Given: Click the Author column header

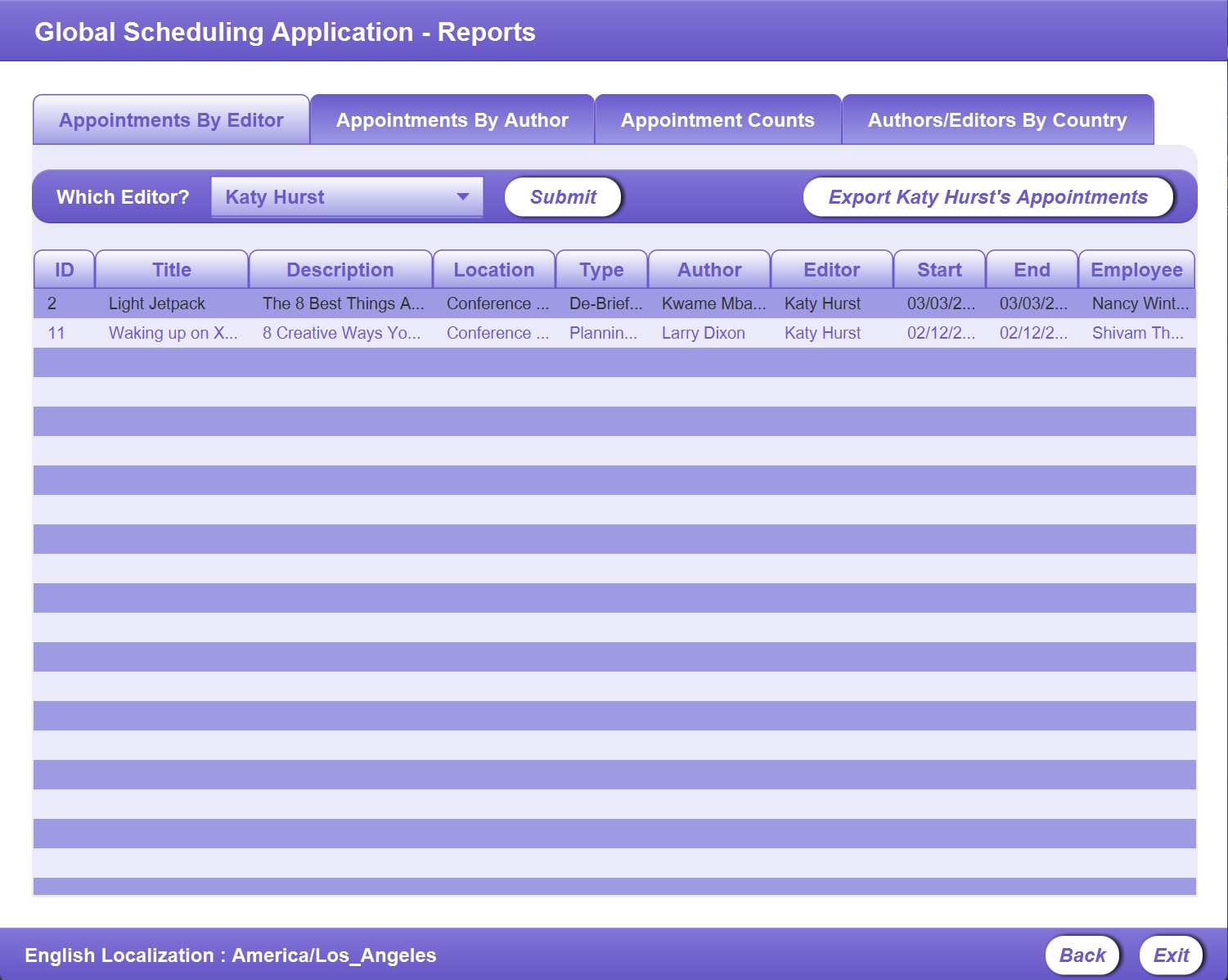Looking at the screenshot, I should (708, 268).
